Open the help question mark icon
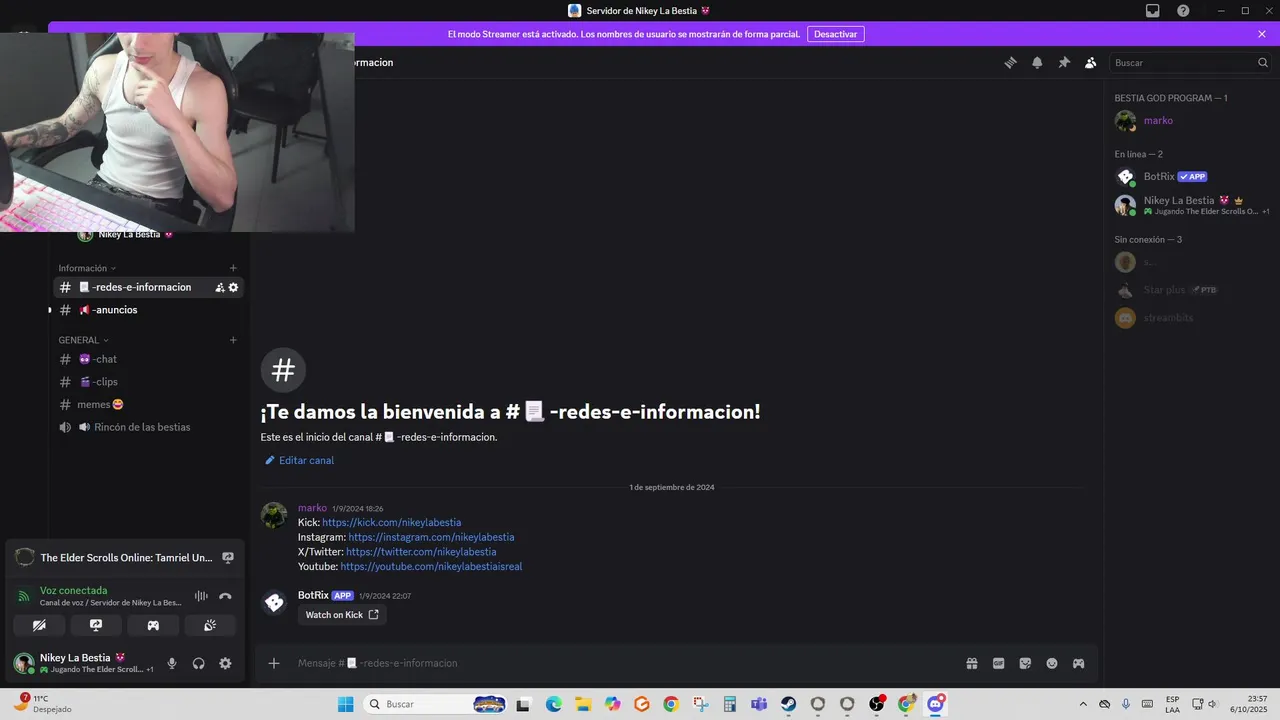The width and height of the screenshot is (1280, 720). pyautogui.click(x=1183, y=10)
